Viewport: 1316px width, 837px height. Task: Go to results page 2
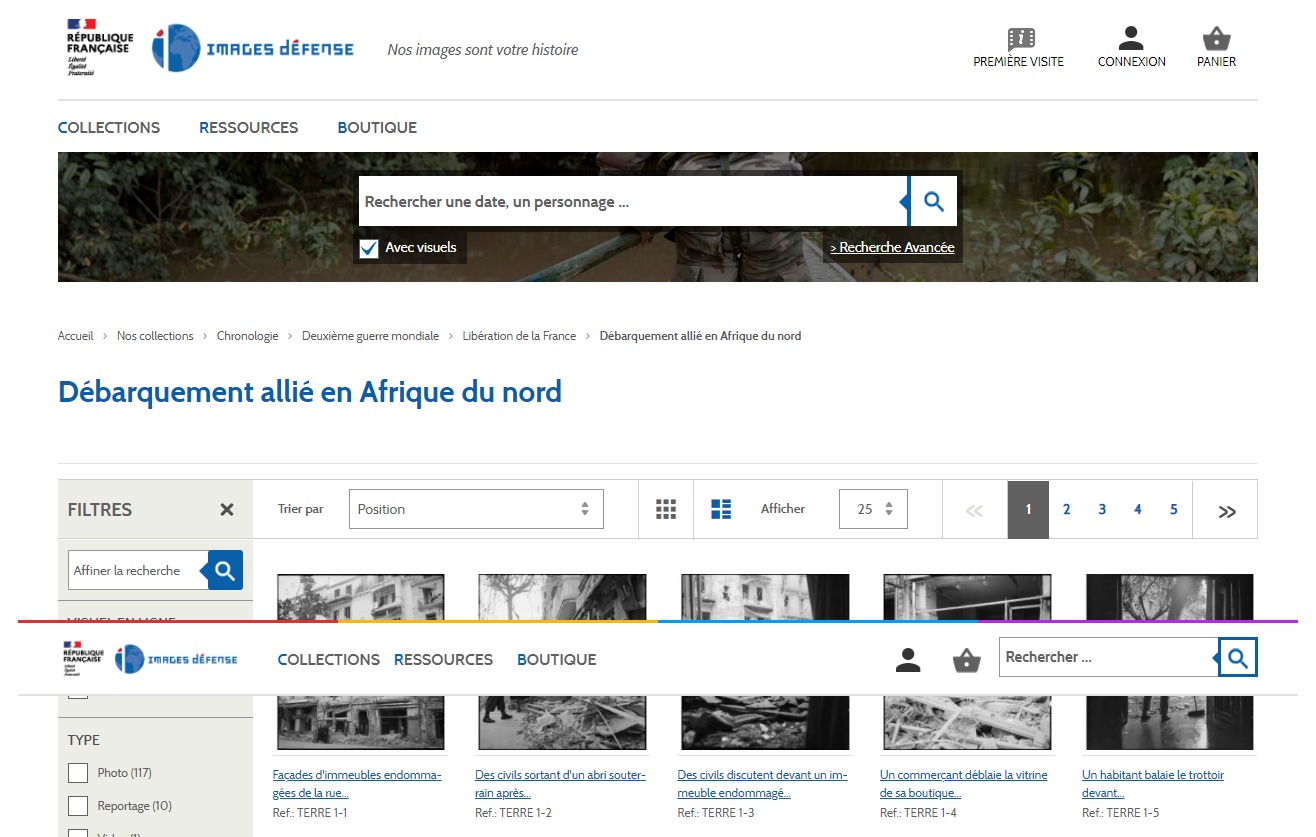point(1066,510)
